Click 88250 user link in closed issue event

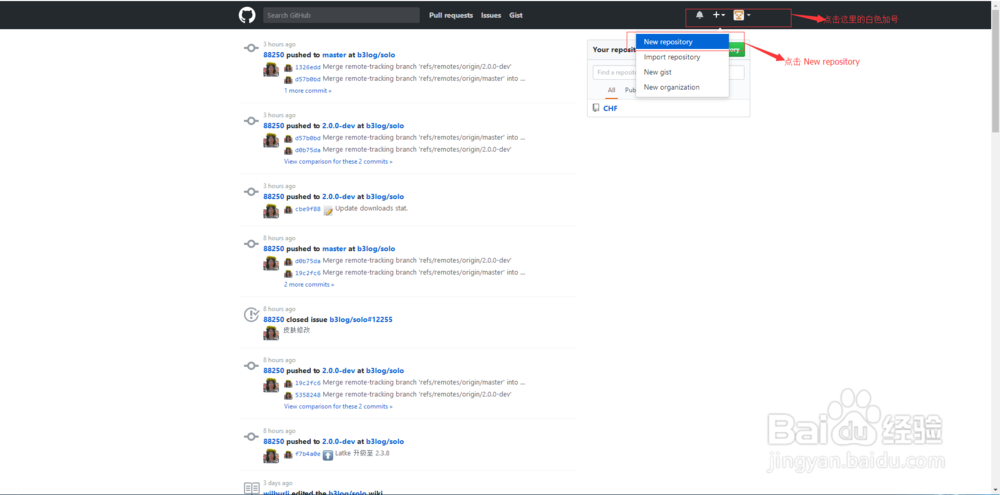click(x=274, y=320)
